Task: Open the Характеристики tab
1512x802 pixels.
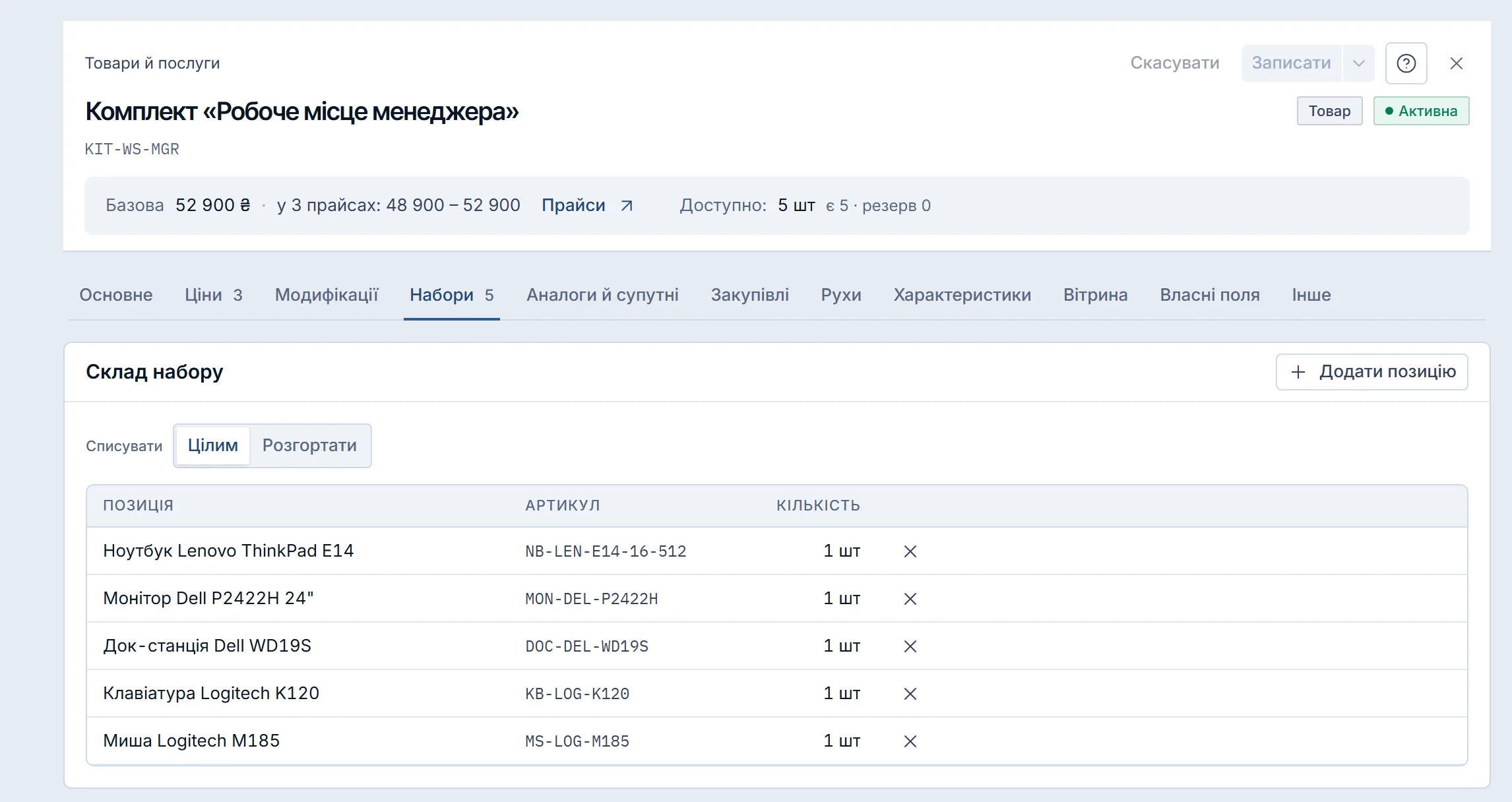Action: tap(962, 295)
